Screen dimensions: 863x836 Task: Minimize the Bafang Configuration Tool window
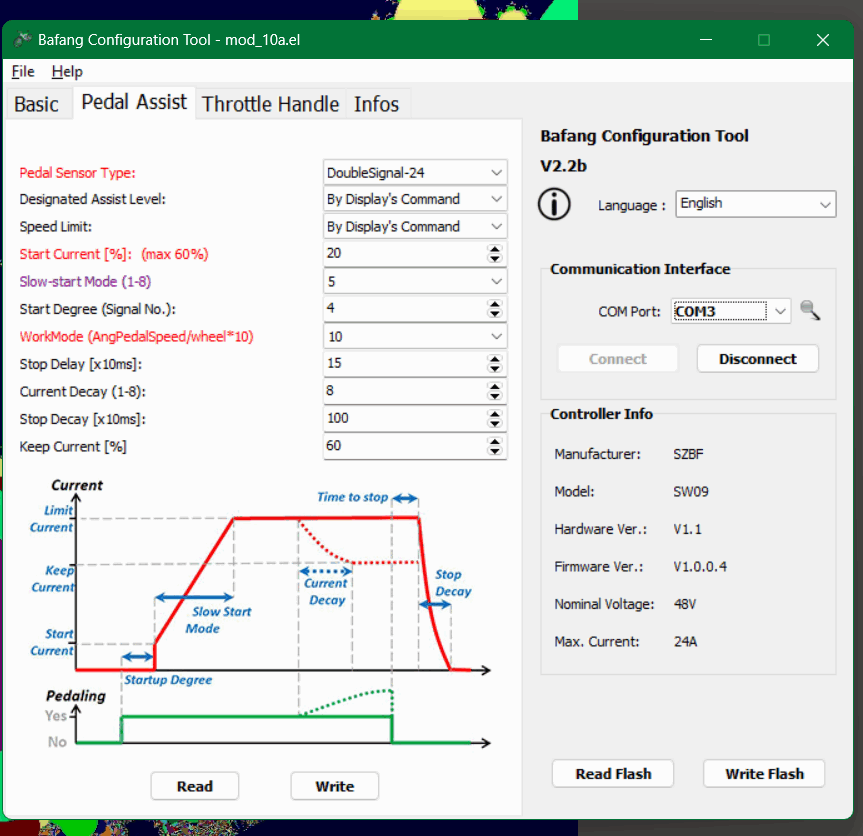coord(706,40)
